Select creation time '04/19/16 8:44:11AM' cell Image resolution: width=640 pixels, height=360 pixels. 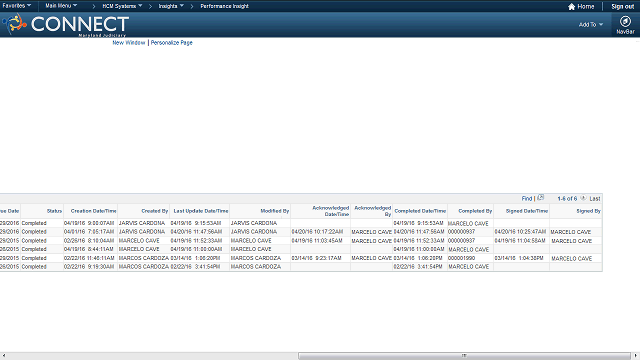click(x=89, y=249)
